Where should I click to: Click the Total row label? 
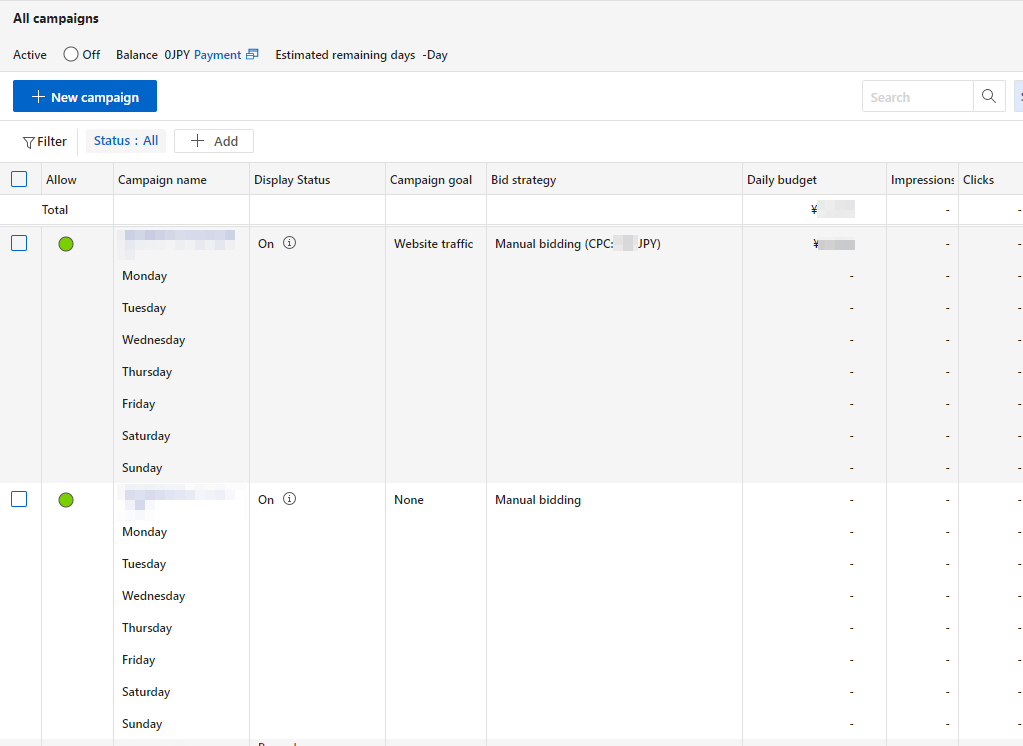point(55,210)
